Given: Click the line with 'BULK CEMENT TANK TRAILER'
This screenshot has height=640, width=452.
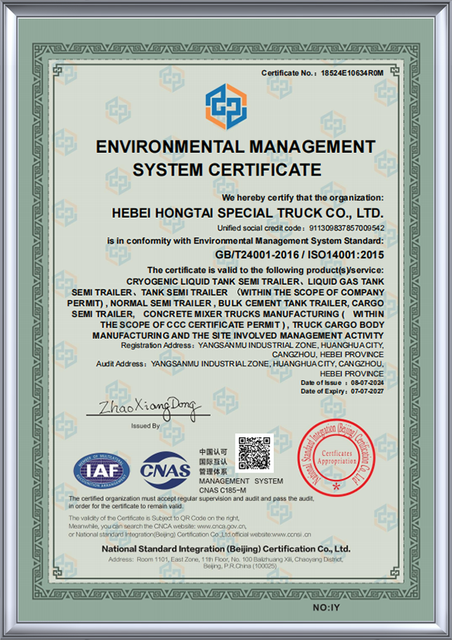Looking at the screenshot, I should [x=226, y=303].
